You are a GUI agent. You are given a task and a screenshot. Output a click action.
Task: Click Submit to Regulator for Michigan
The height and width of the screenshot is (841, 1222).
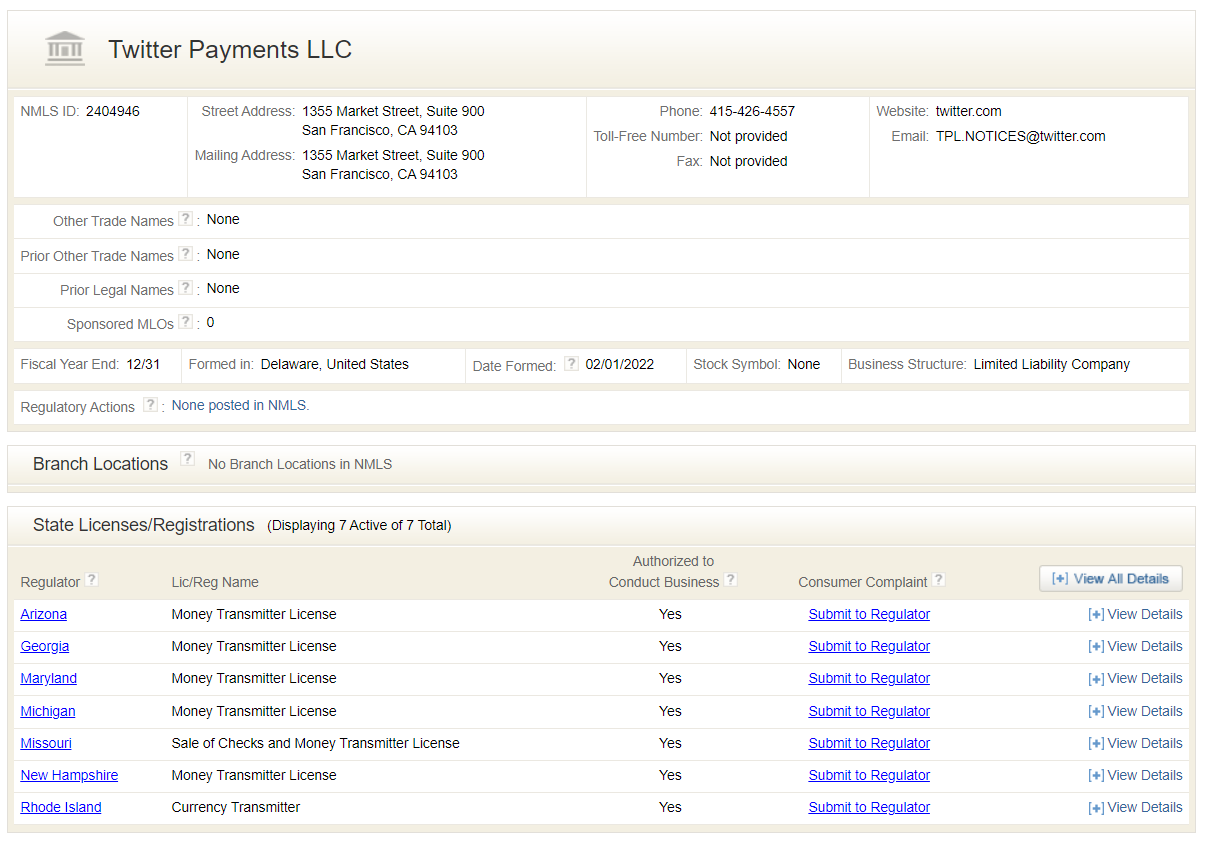[x=869, y=711]
